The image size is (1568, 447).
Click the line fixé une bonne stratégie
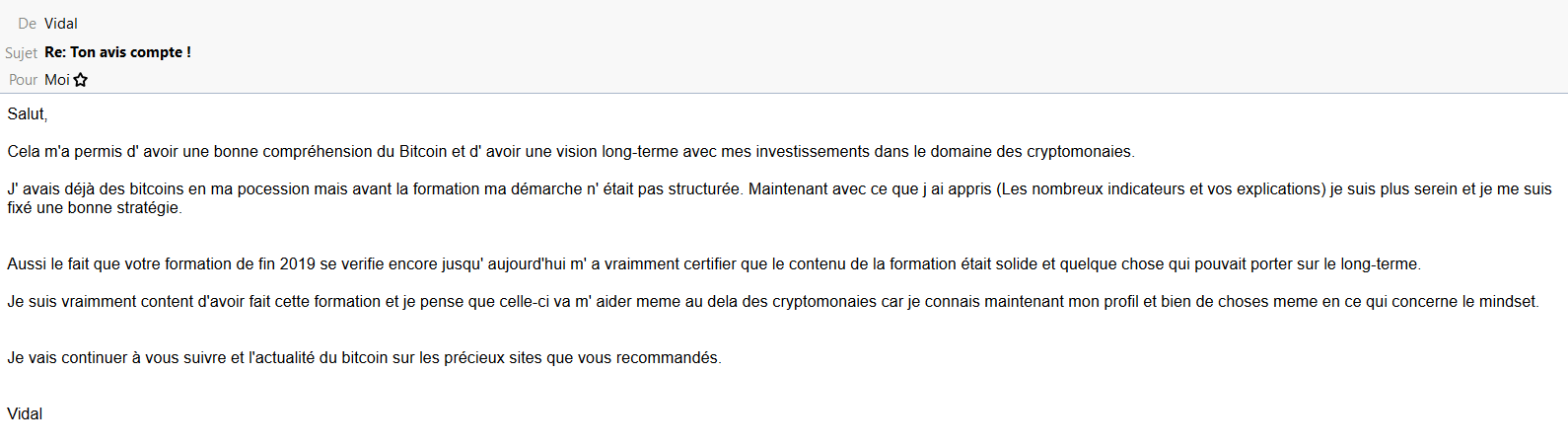tap(95, 208)
